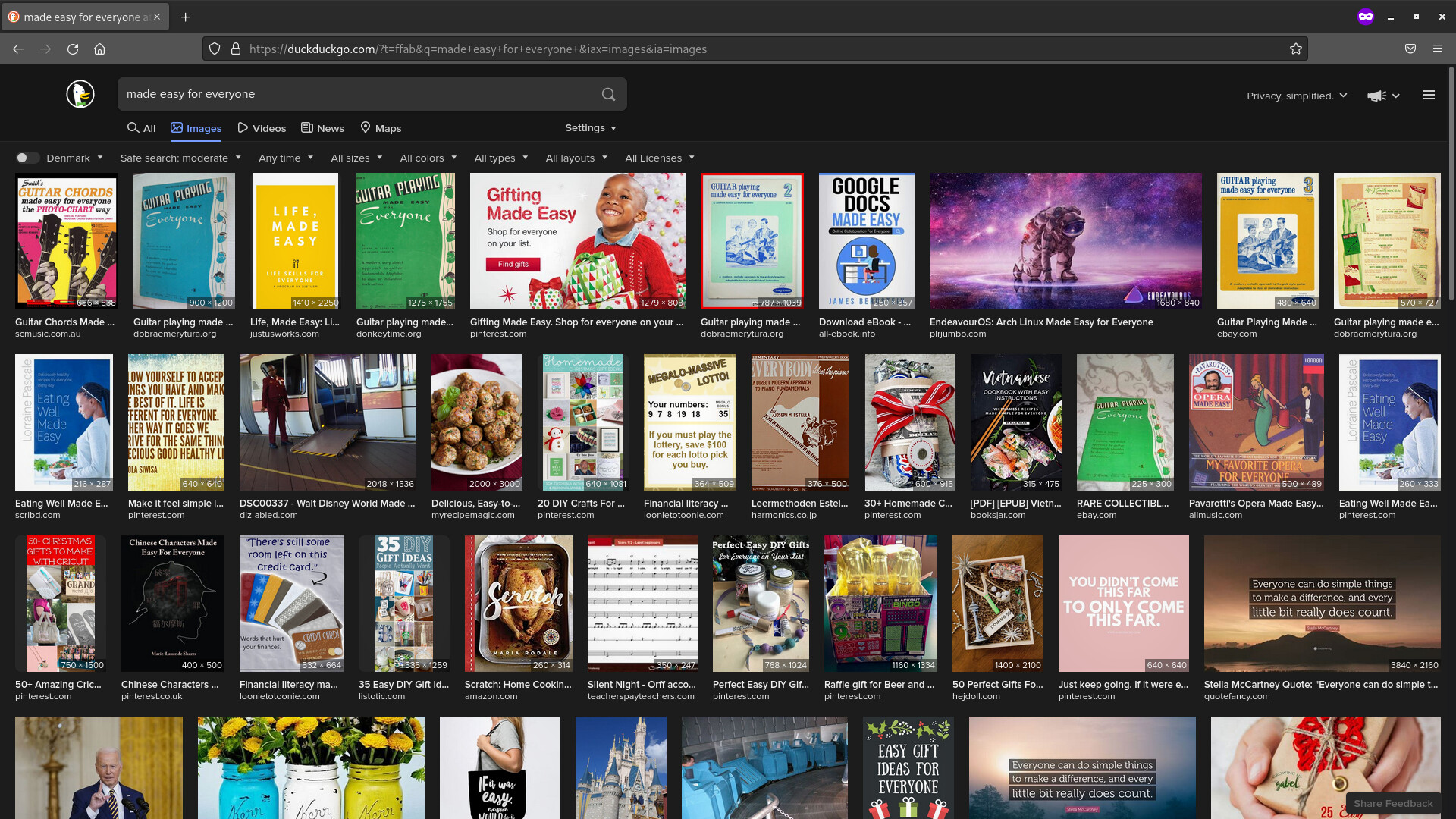Switch to the News tab

[x=322, y=128]
